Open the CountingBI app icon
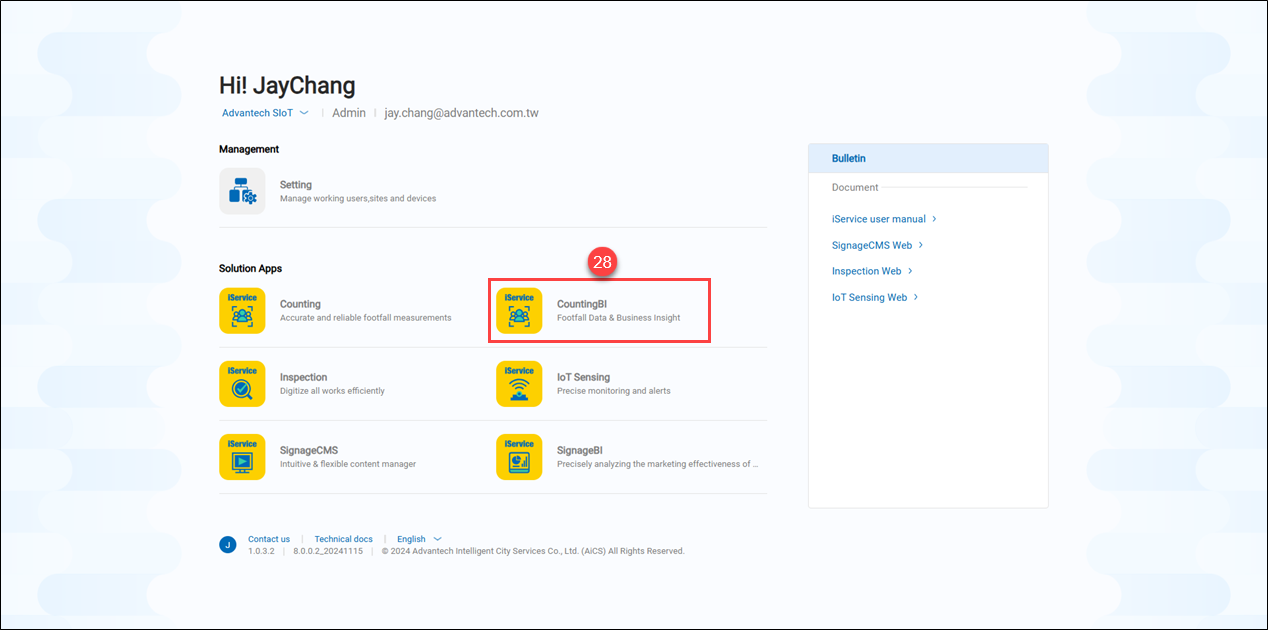1268x630 pixels. tap(519, 310)
